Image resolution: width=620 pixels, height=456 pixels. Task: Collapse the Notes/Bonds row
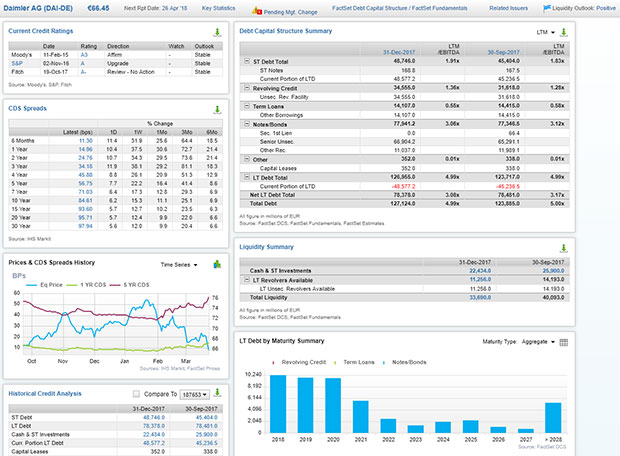point(247,124)
